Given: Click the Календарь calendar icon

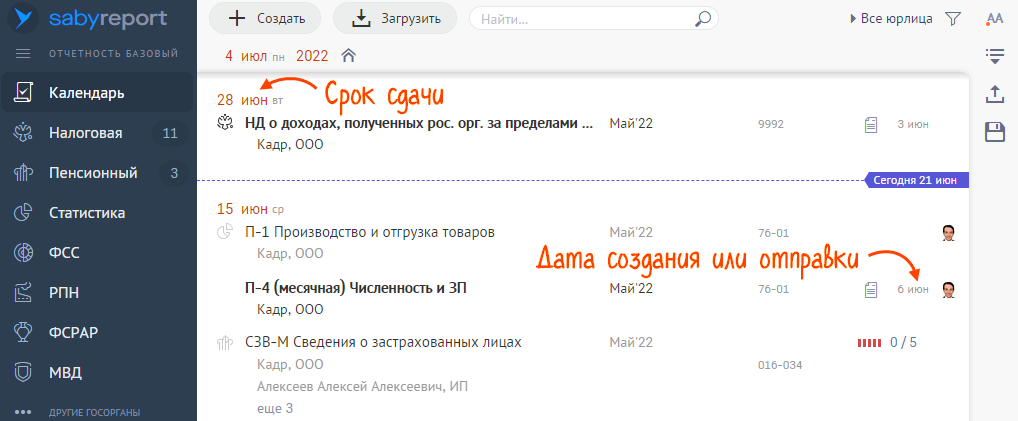Looking at the screenshot, I should [23, 93].
